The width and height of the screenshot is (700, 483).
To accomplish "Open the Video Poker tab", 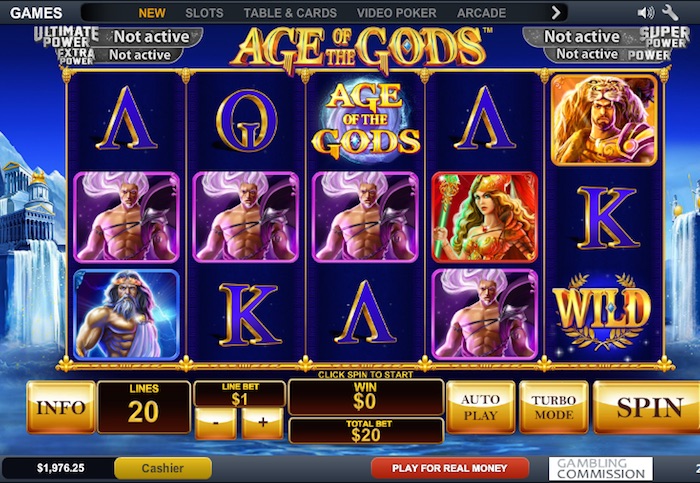I will [x=396, y=13].
